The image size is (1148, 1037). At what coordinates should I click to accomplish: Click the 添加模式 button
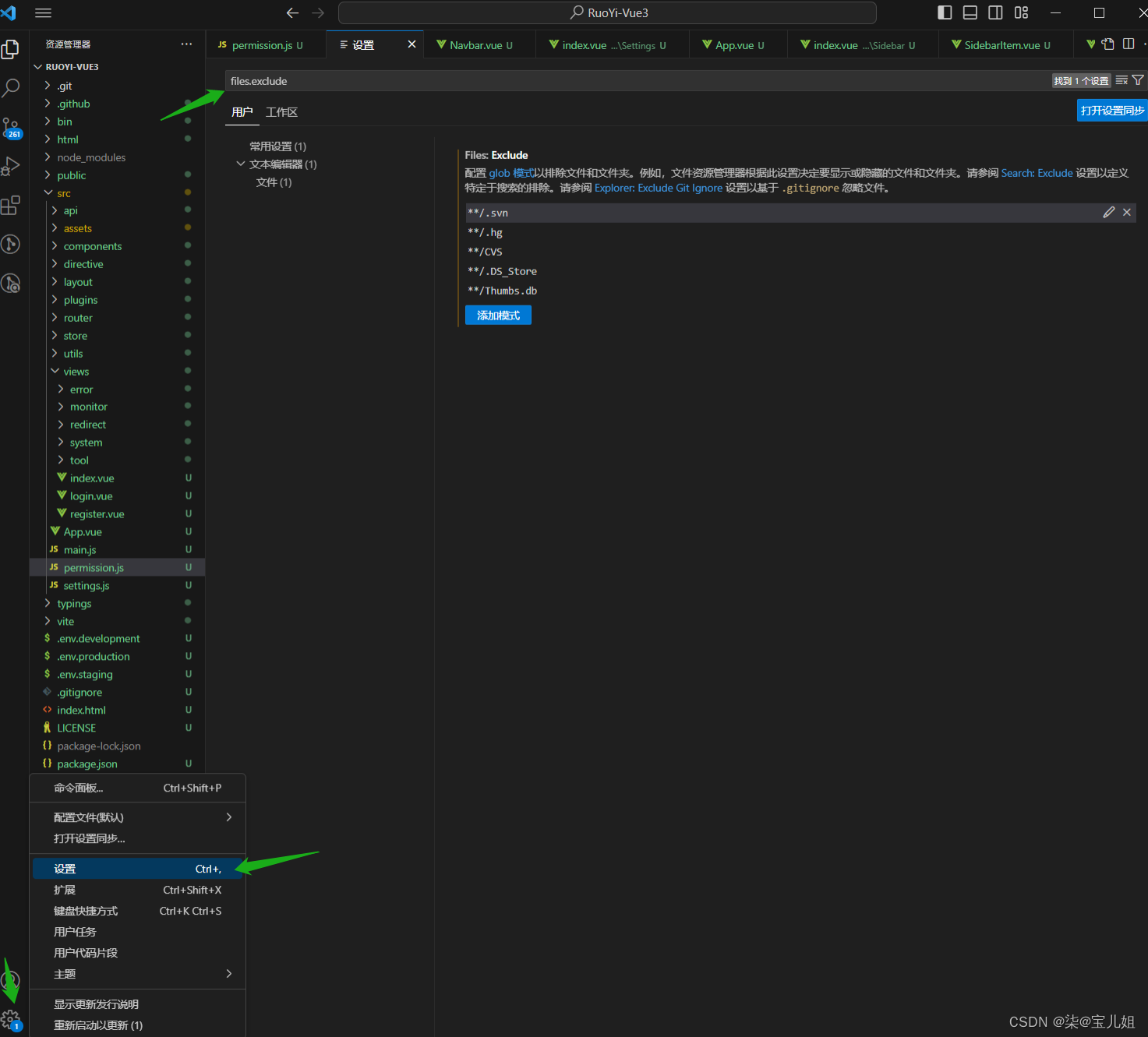pos(498,315)
